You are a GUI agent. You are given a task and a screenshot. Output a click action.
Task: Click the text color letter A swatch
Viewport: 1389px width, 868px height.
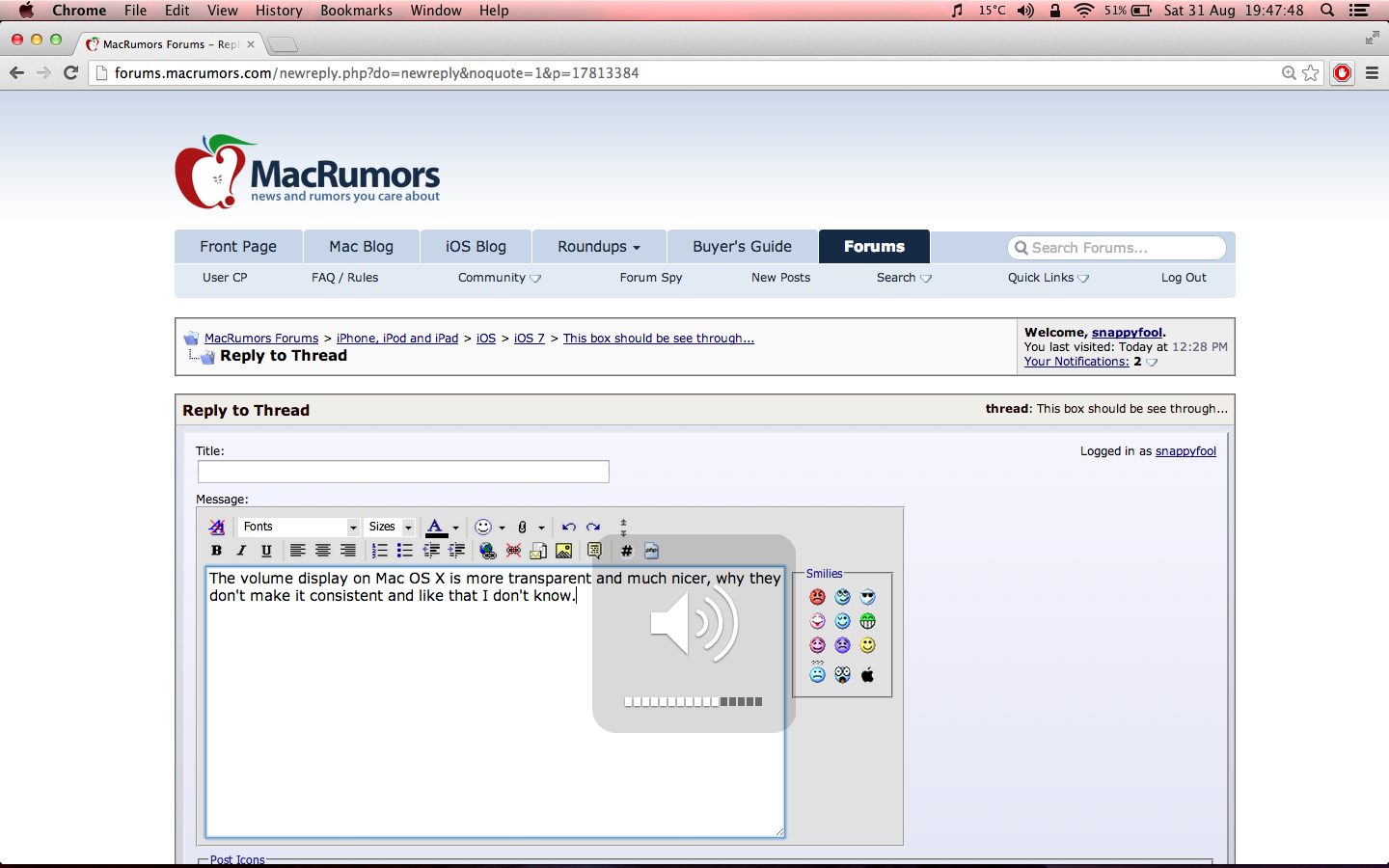point(436,527)
